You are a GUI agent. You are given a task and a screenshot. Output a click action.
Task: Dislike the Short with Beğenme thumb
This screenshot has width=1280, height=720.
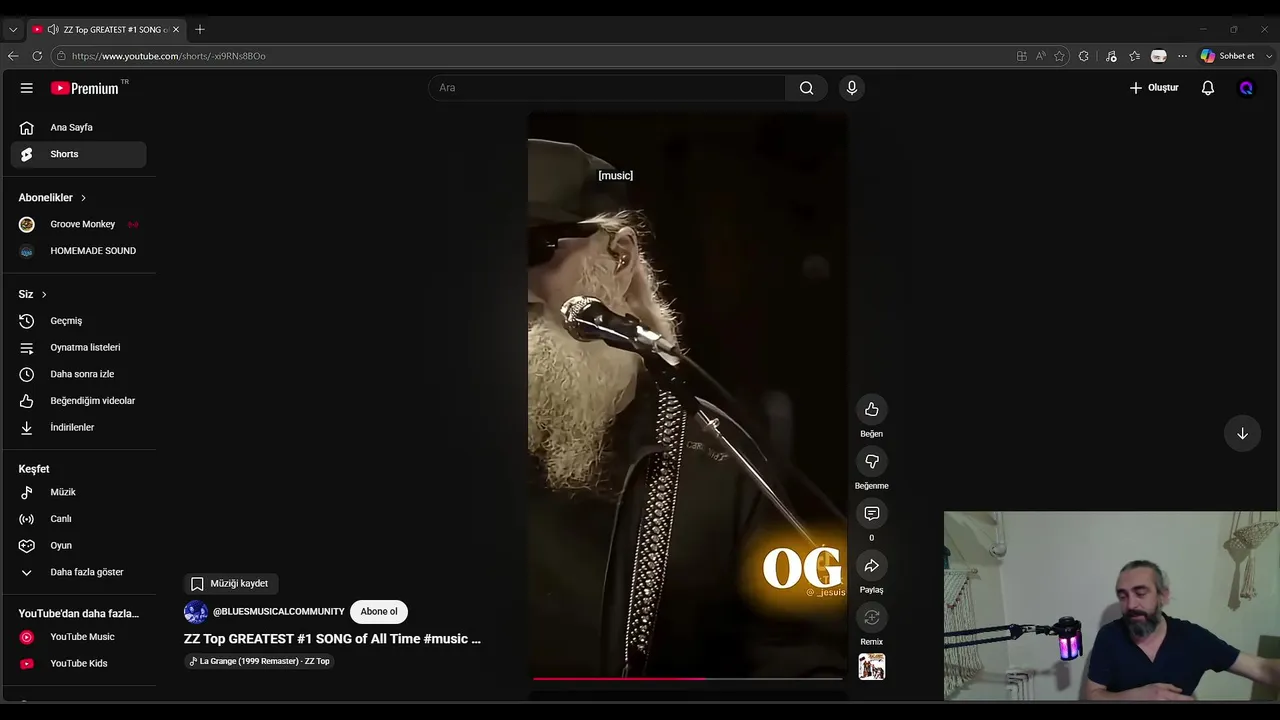pos(872,461)
